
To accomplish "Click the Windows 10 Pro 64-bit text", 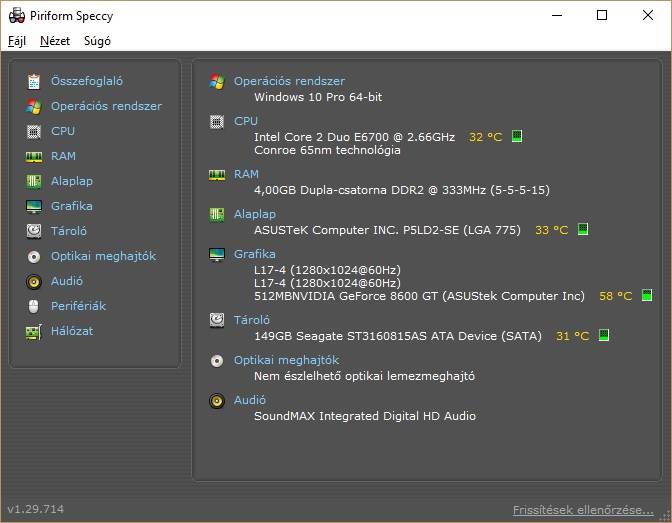I will (318, 97).
